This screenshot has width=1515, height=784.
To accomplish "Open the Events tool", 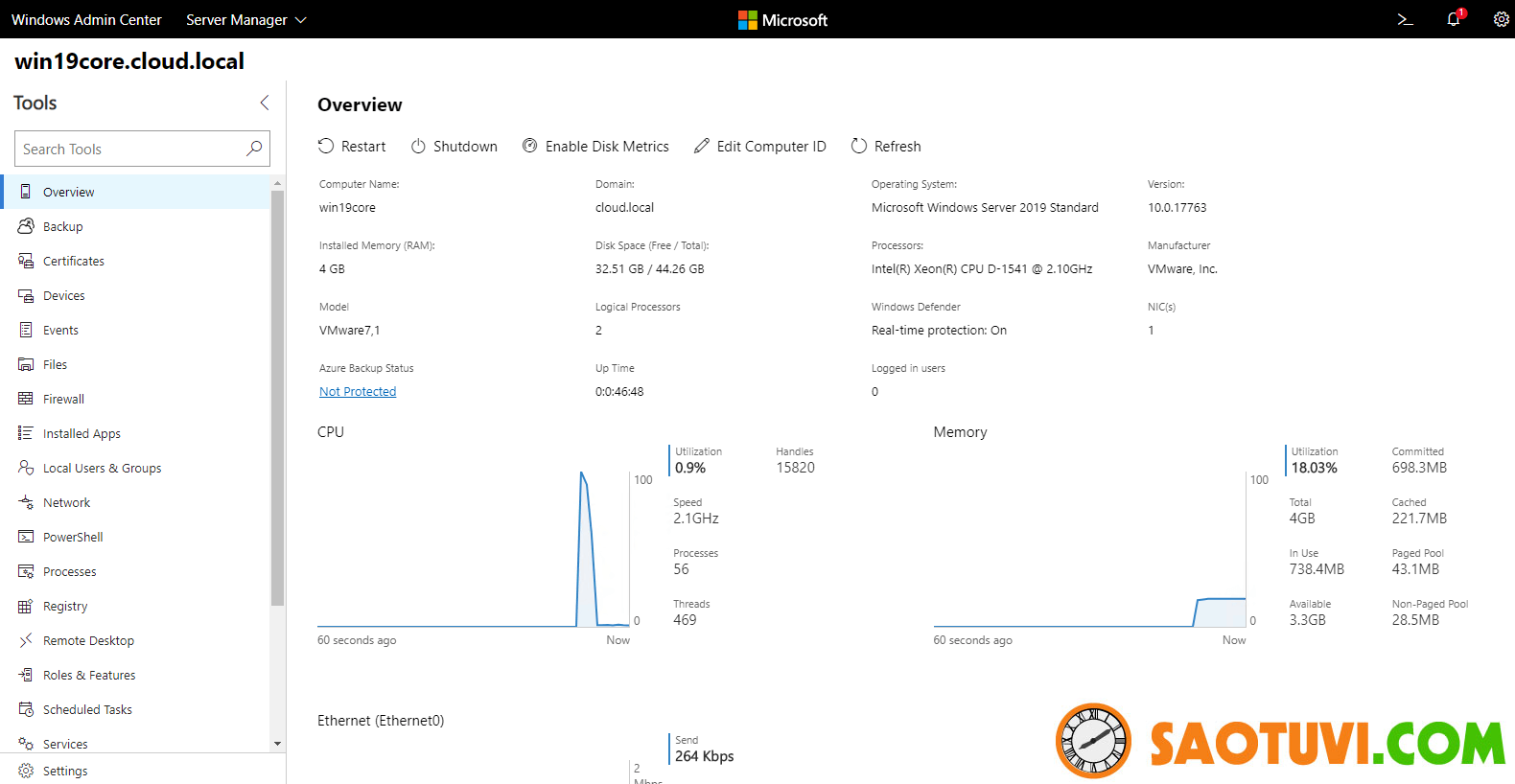I will click(x=137, y=330).
